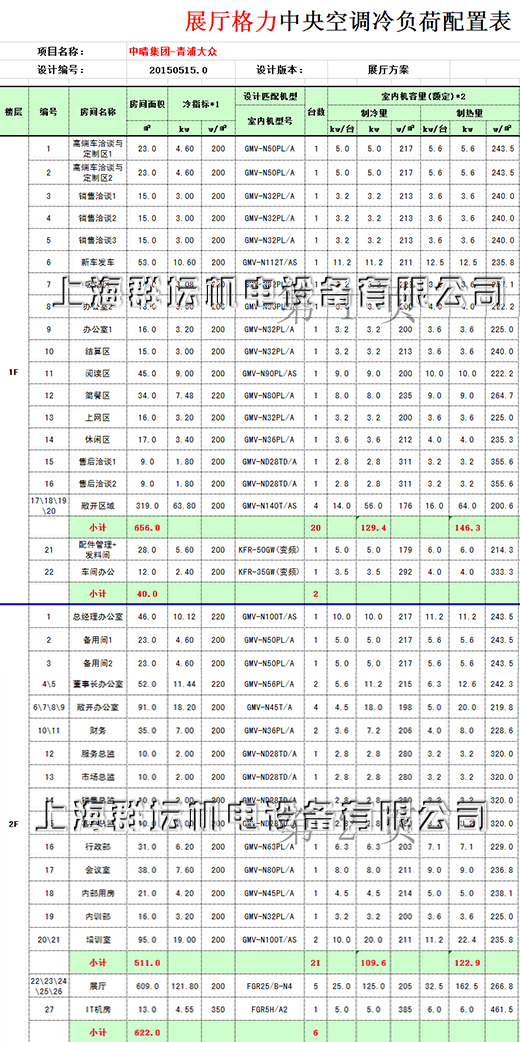Viewport: 520px width, 1042px height.
Task: Select the 房间面积 column header
Action: [x=145, y=105]
